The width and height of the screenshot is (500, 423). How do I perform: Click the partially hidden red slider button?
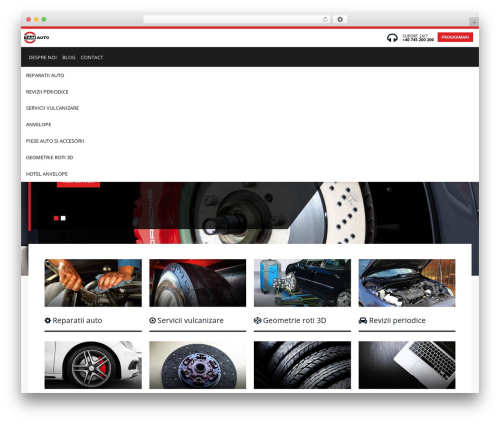pos(78,184)
